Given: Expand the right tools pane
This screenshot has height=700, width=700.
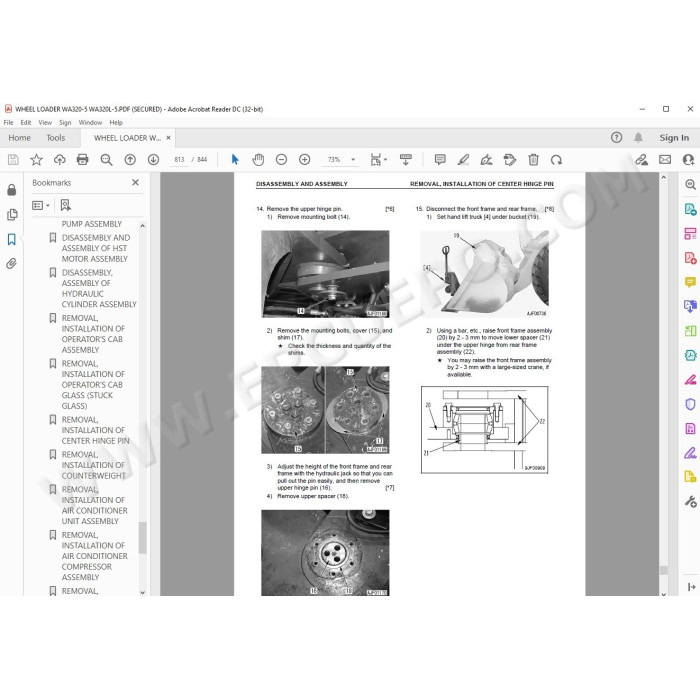Looking at the screenshot, I should (691, 587).
